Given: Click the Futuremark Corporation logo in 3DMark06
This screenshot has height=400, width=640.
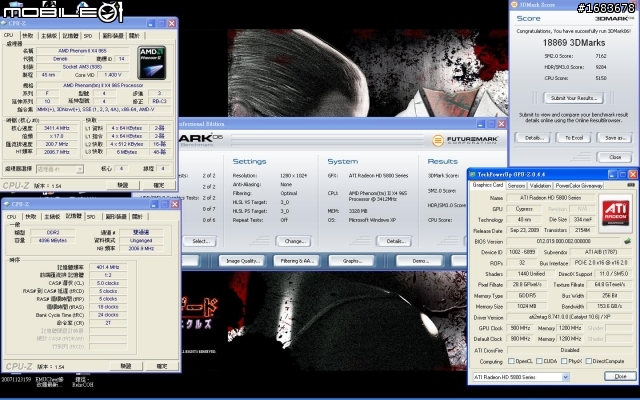Looking at the screenshot, I should click(465, 140).
